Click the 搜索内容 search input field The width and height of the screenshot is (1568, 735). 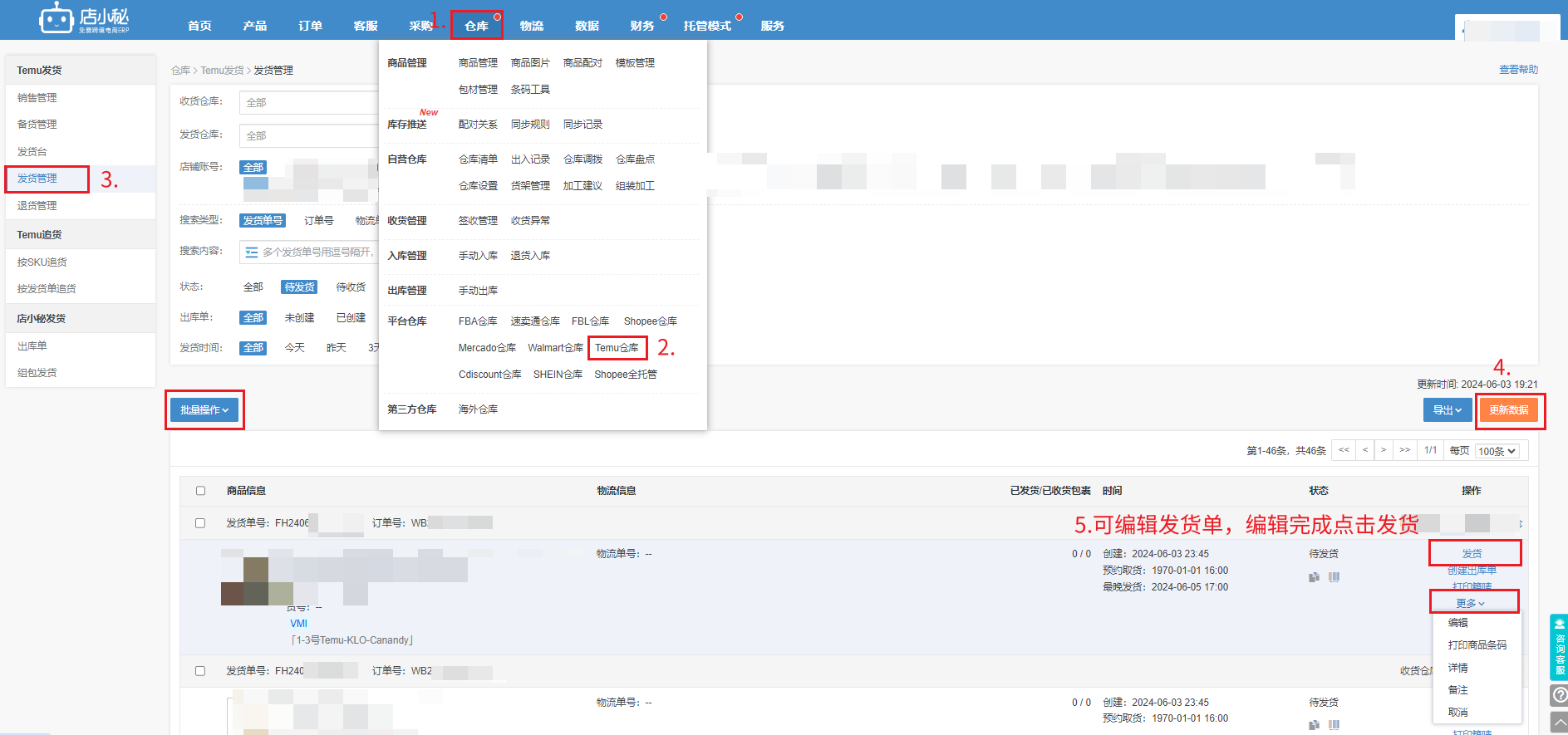coord(309,252)
